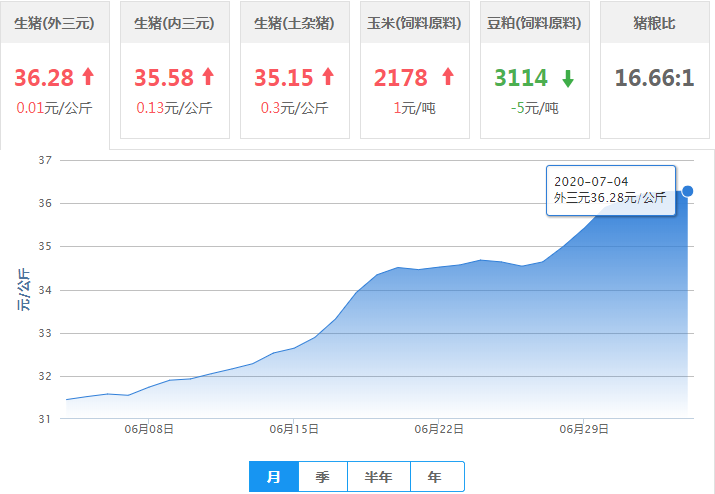Click the blue data point on 07-04
715x494 pixels.
[x=687, y=191]
